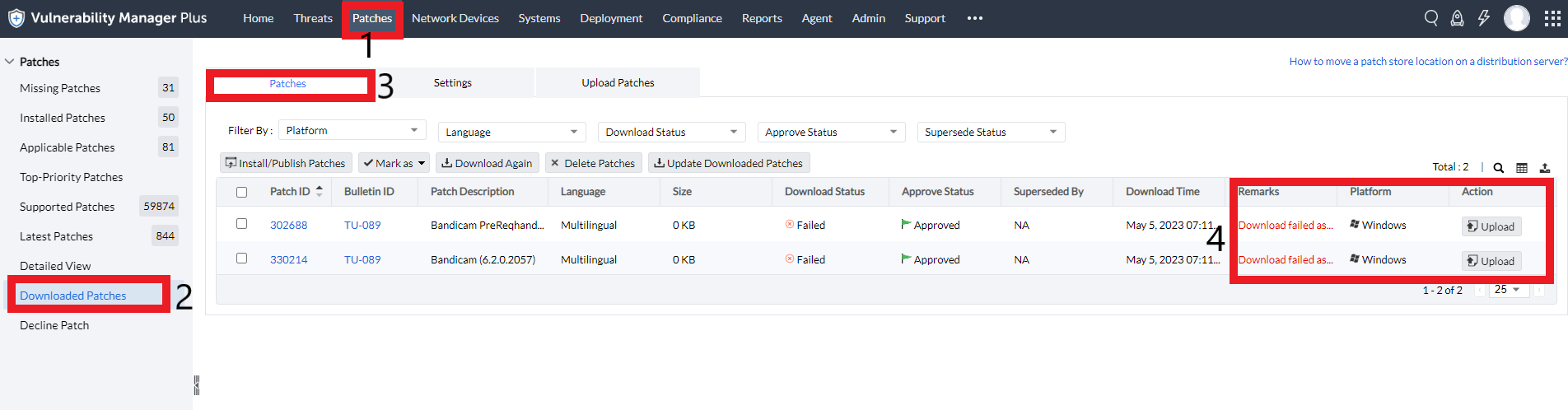Open the column chooser grid icon

point(1522,168)
